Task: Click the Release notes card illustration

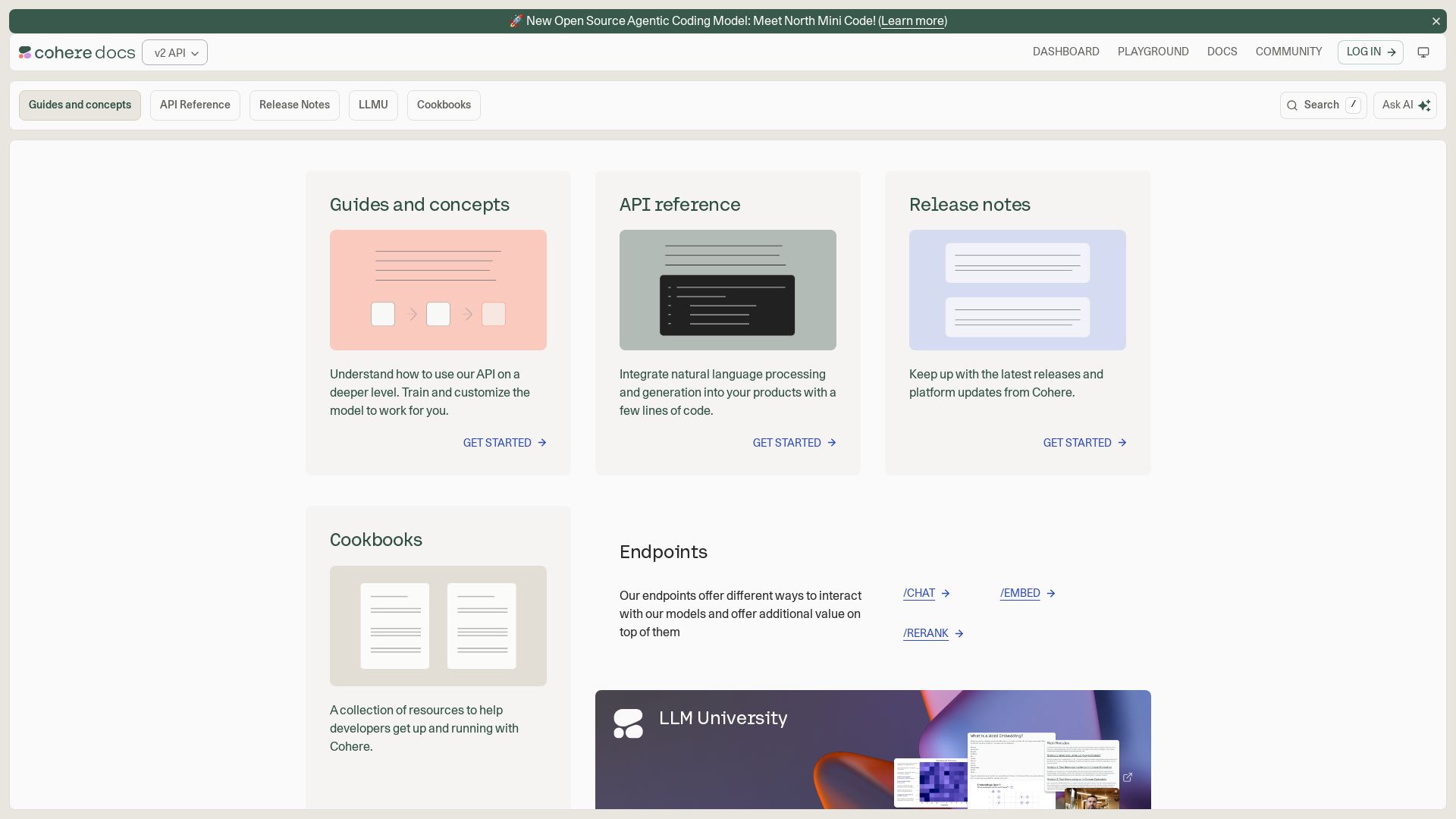Action: 1018,290
